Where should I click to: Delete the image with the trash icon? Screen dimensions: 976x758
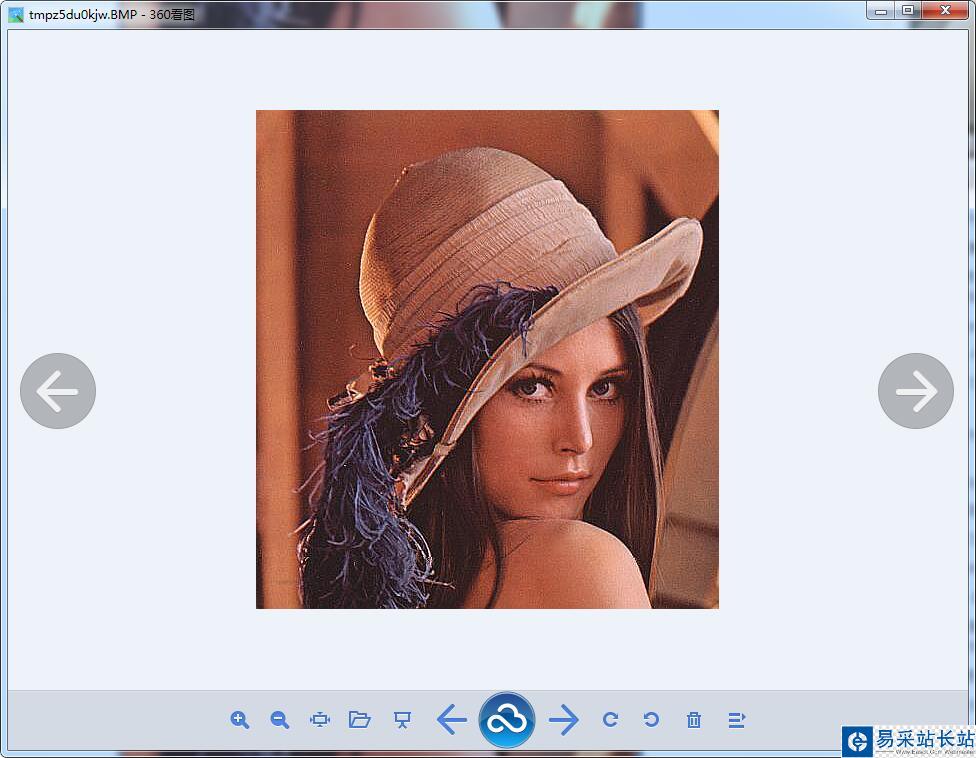pyautogui.click(x=694, y=720)
